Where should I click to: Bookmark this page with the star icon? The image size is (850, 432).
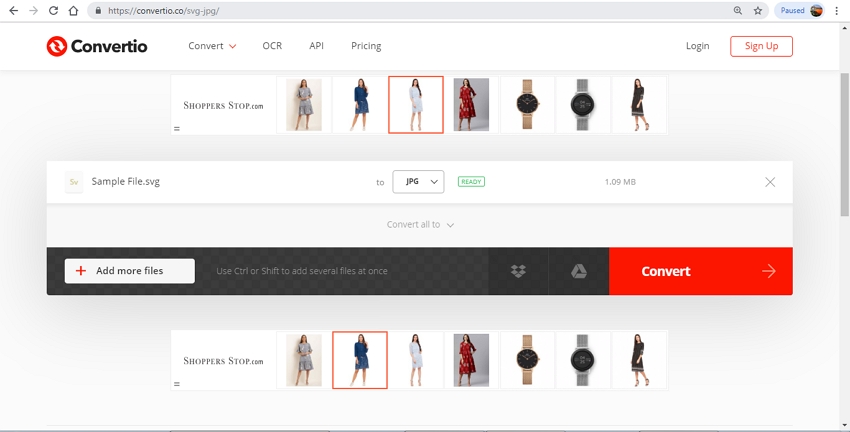[758, 11]
